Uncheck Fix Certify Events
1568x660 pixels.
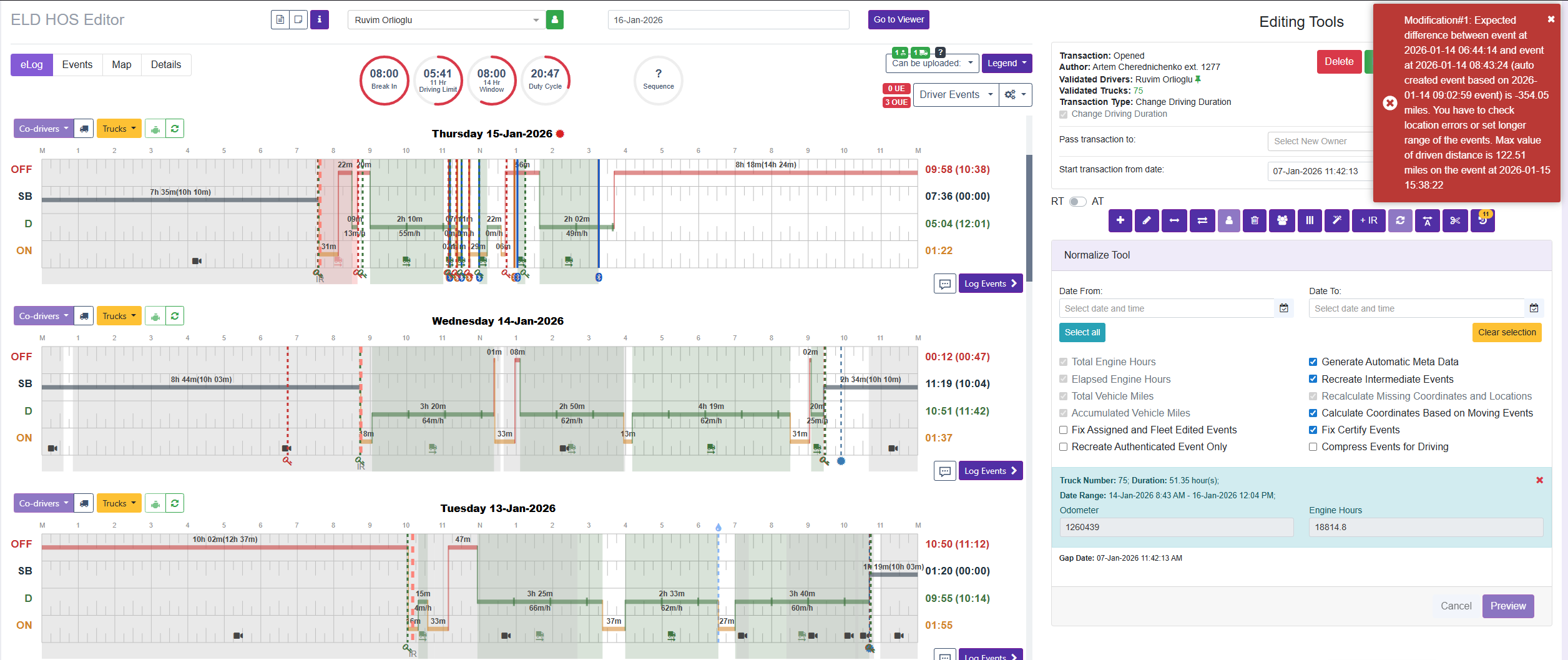[1313, 430]
